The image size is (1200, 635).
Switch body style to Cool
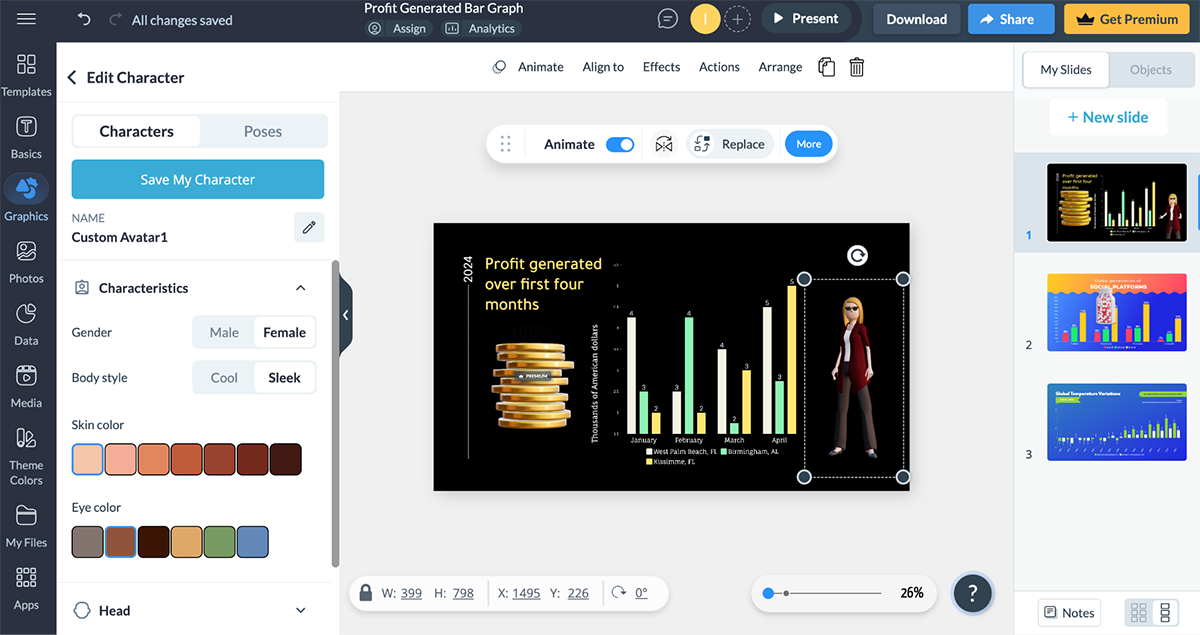click(x=223, y=377)
